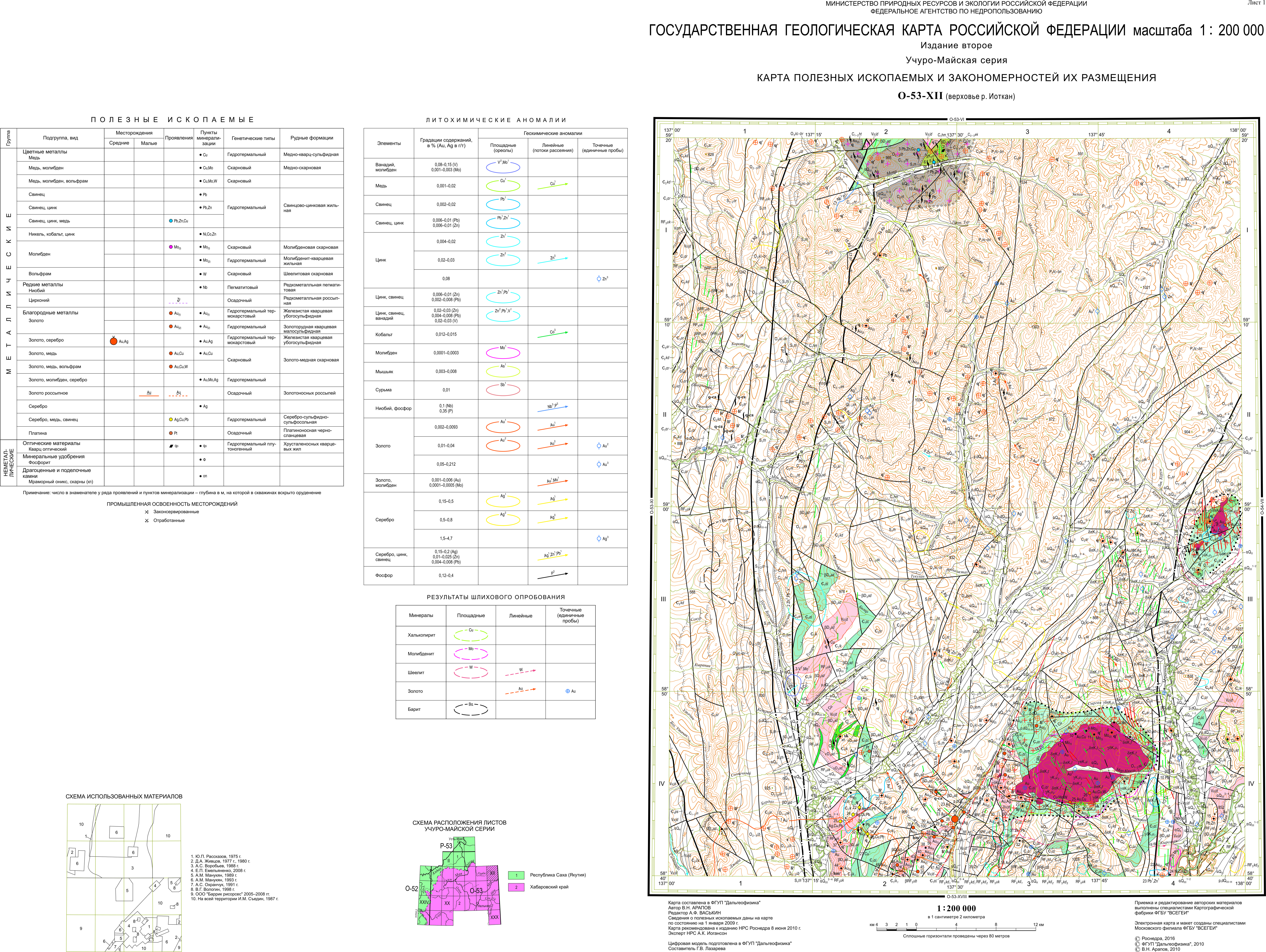This screenshot has height=952, width=1266.
Task: Click the 'O-52' label on the index map
Action: point(411,889)
